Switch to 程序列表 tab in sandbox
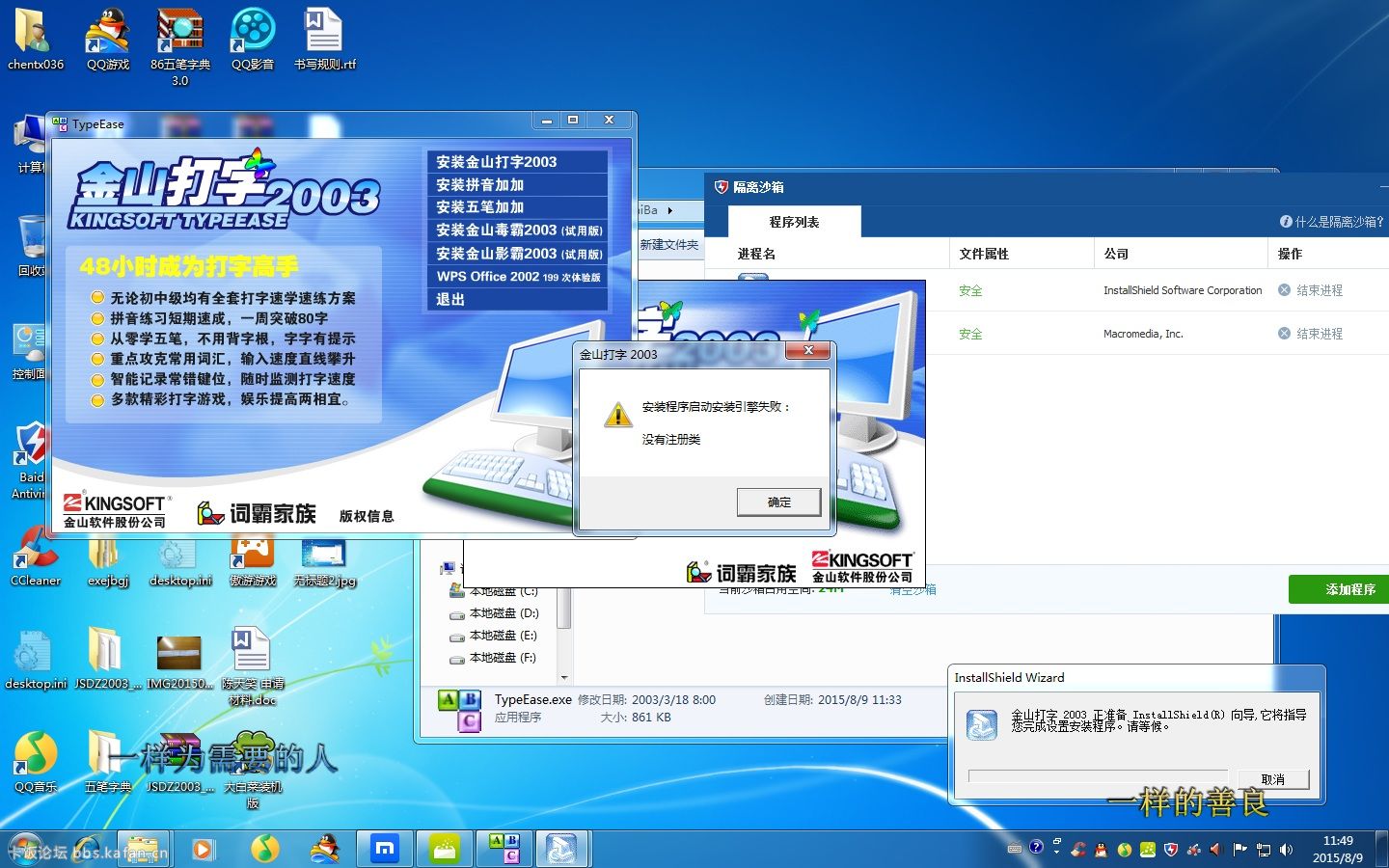 (795, 222)
